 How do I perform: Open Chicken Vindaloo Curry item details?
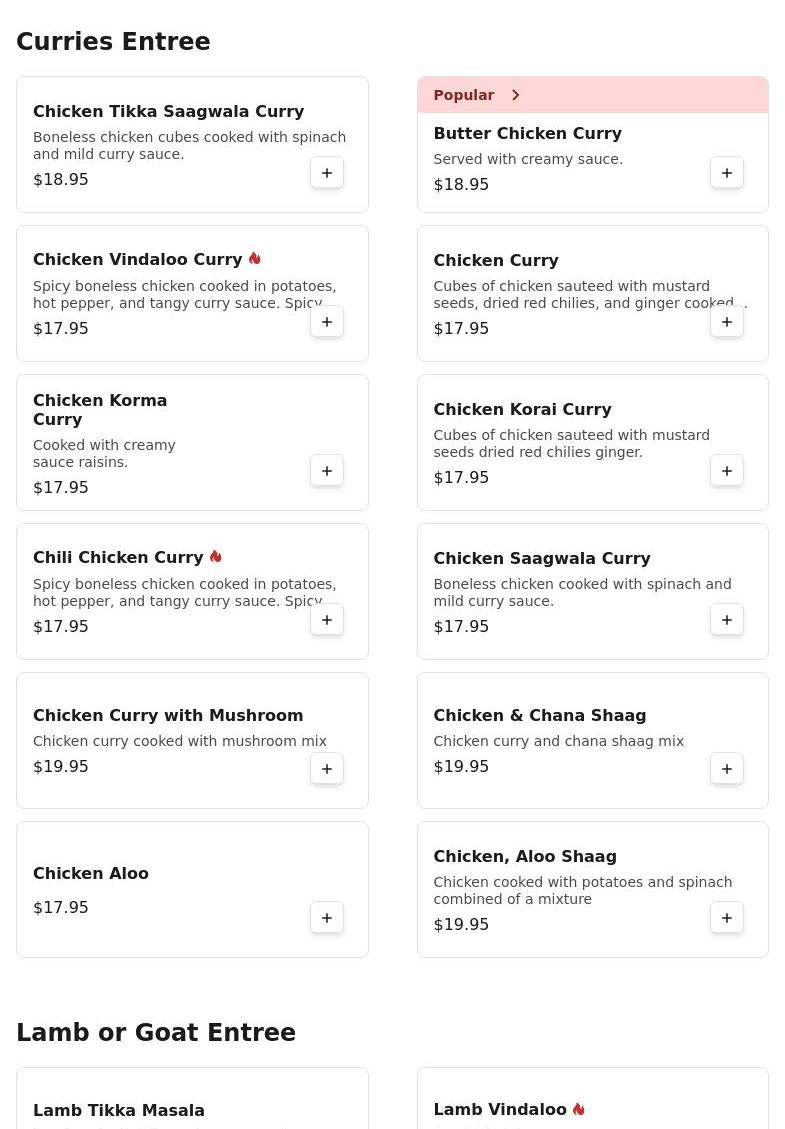coord(138,260)
